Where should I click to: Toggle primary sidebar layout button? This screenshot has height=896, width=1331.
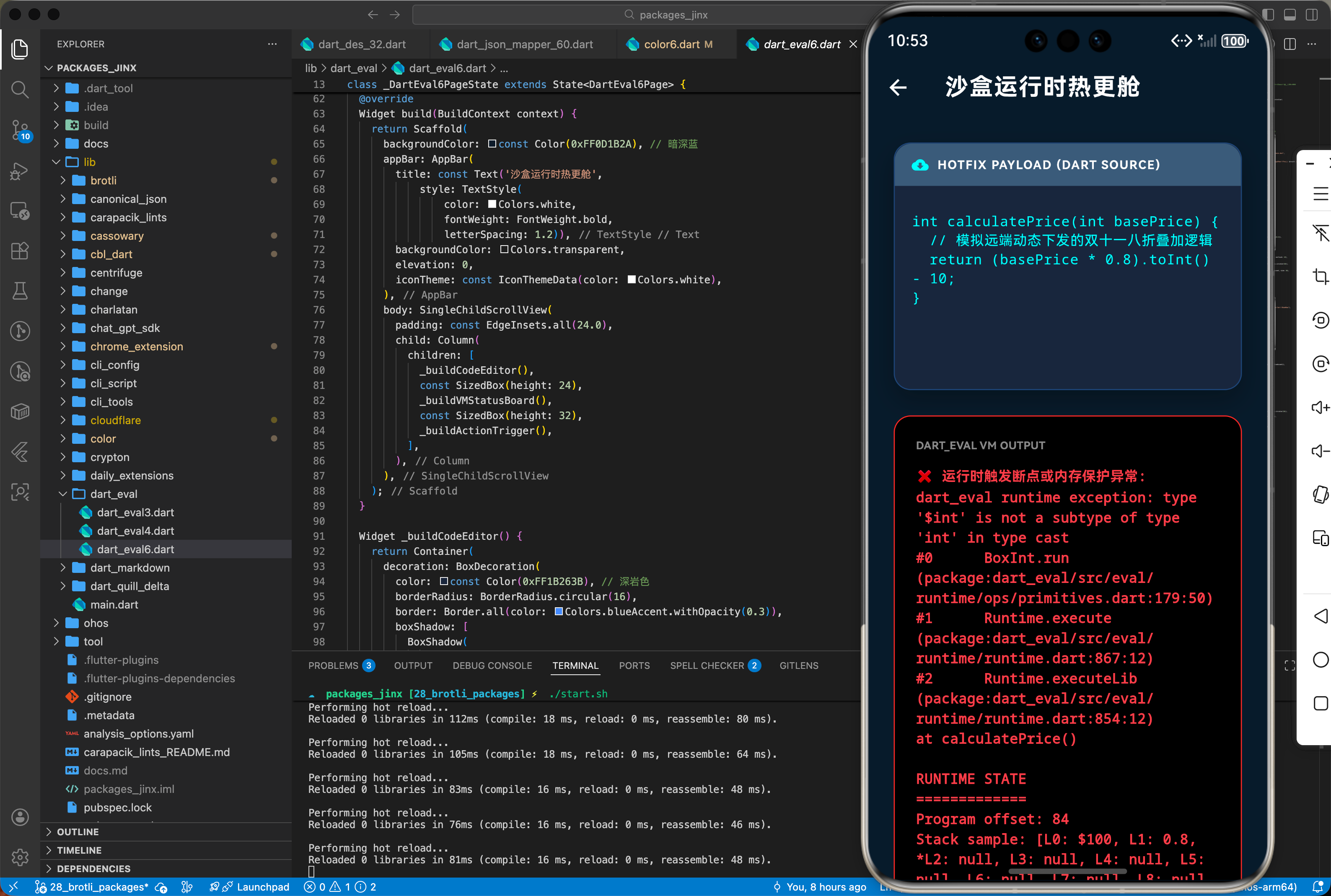[x=1268, y=15]
